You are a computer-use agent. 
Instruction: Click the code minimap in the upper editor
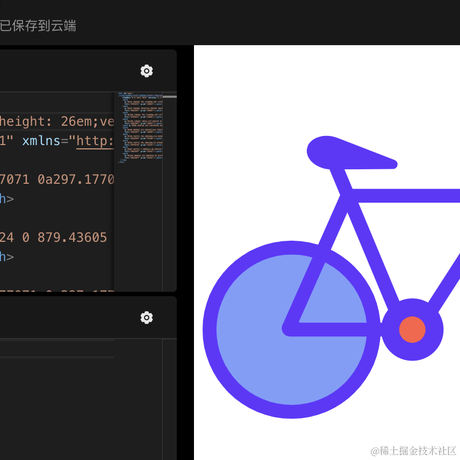[x=140, y=128]
